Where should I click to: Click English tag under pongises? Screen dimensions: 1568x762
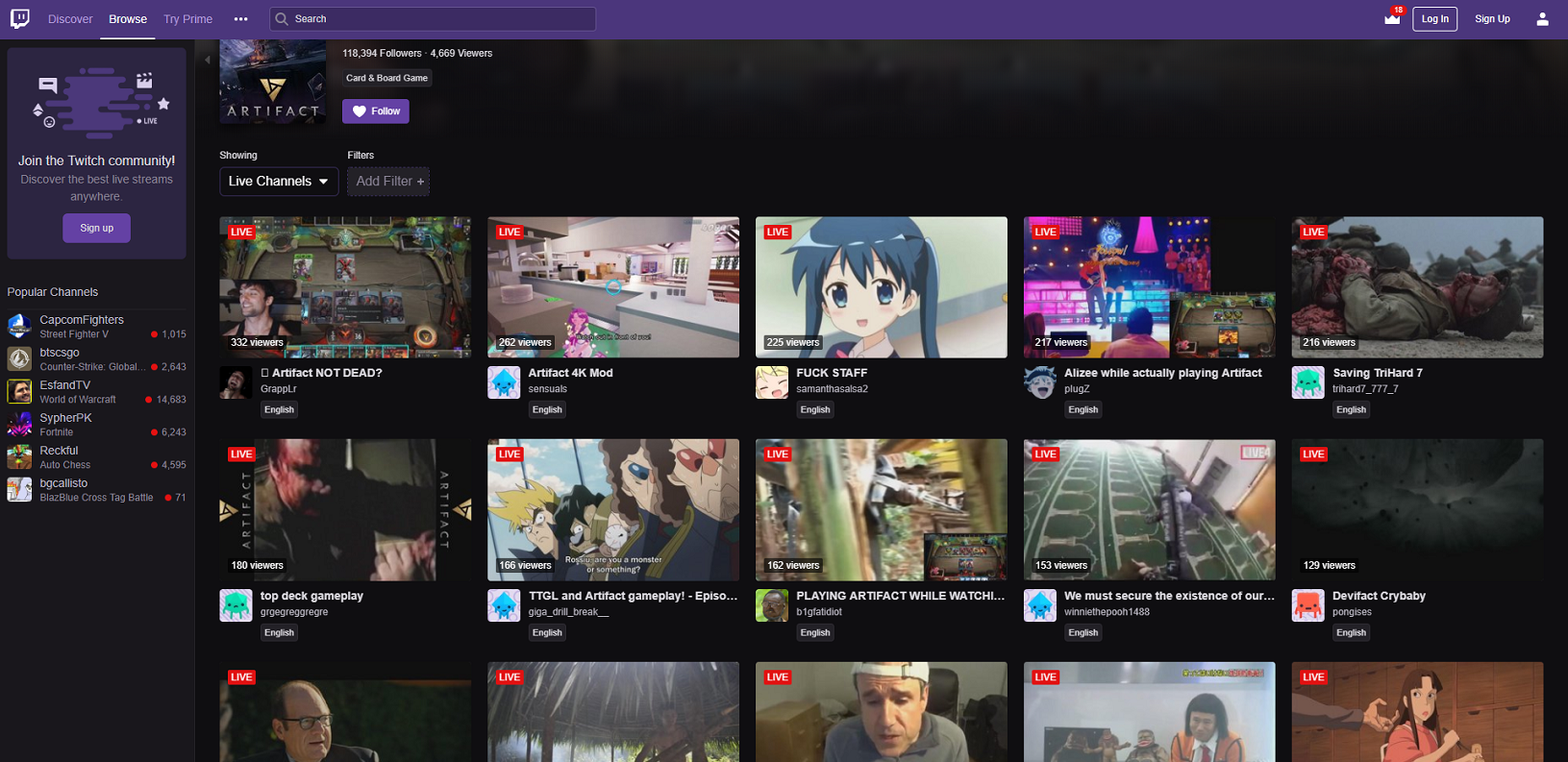click(1351, 632)
